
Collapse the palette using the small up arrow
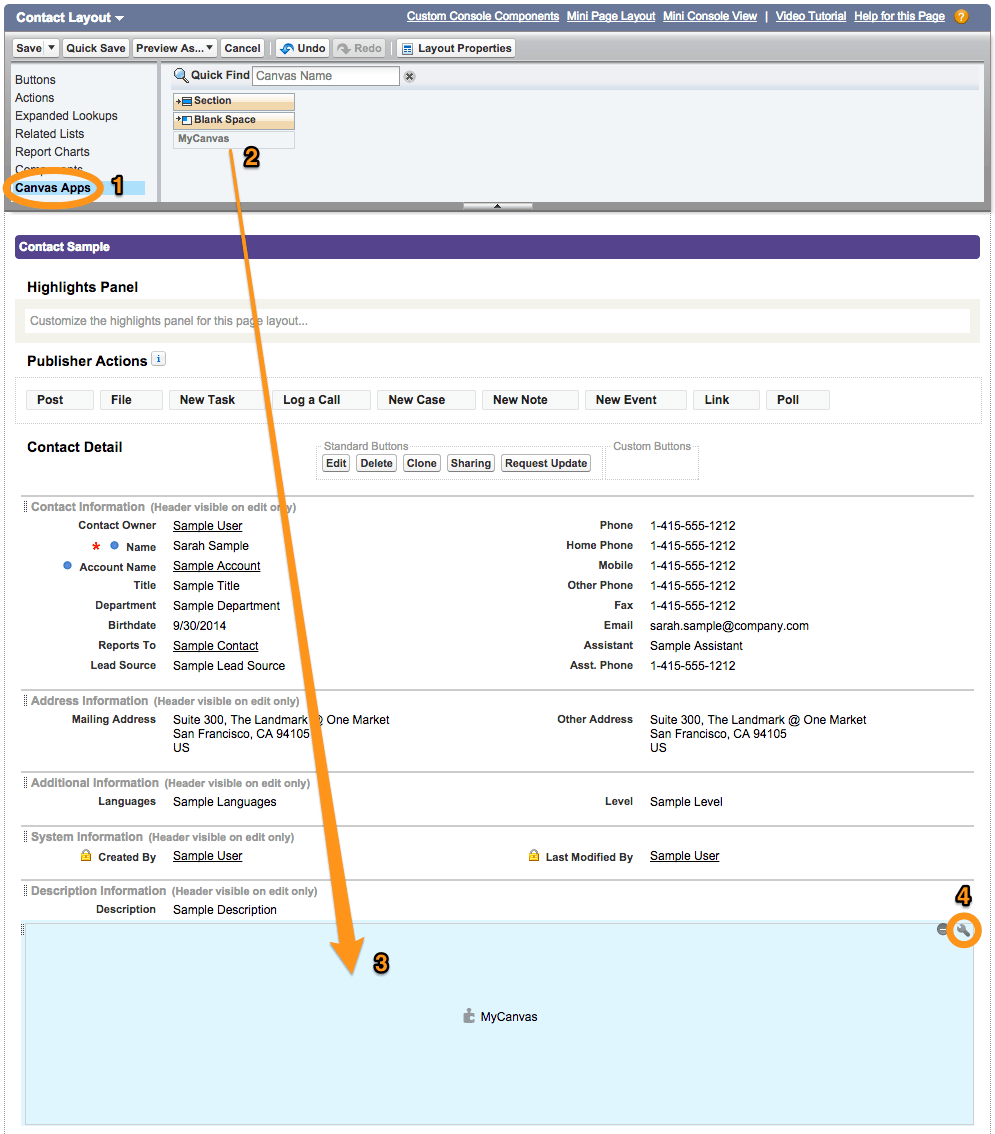[497, 204]
